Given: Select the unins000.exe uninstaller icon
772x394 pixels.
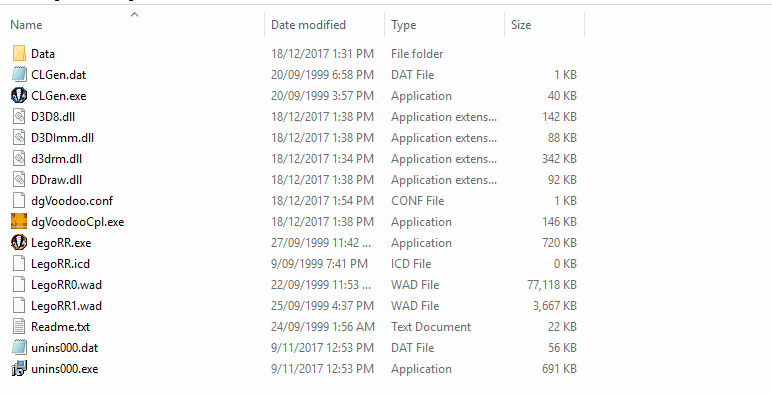Looking at the screenshot, I should pos(19,369).
